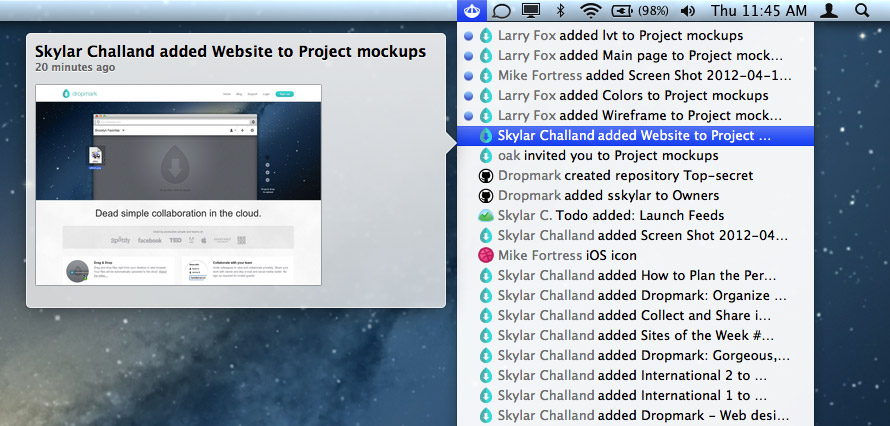Click Dropmark icon on 'Sites of the Week' row
The height and width of the screenshot is (426, 890).
tap(485, 335)
